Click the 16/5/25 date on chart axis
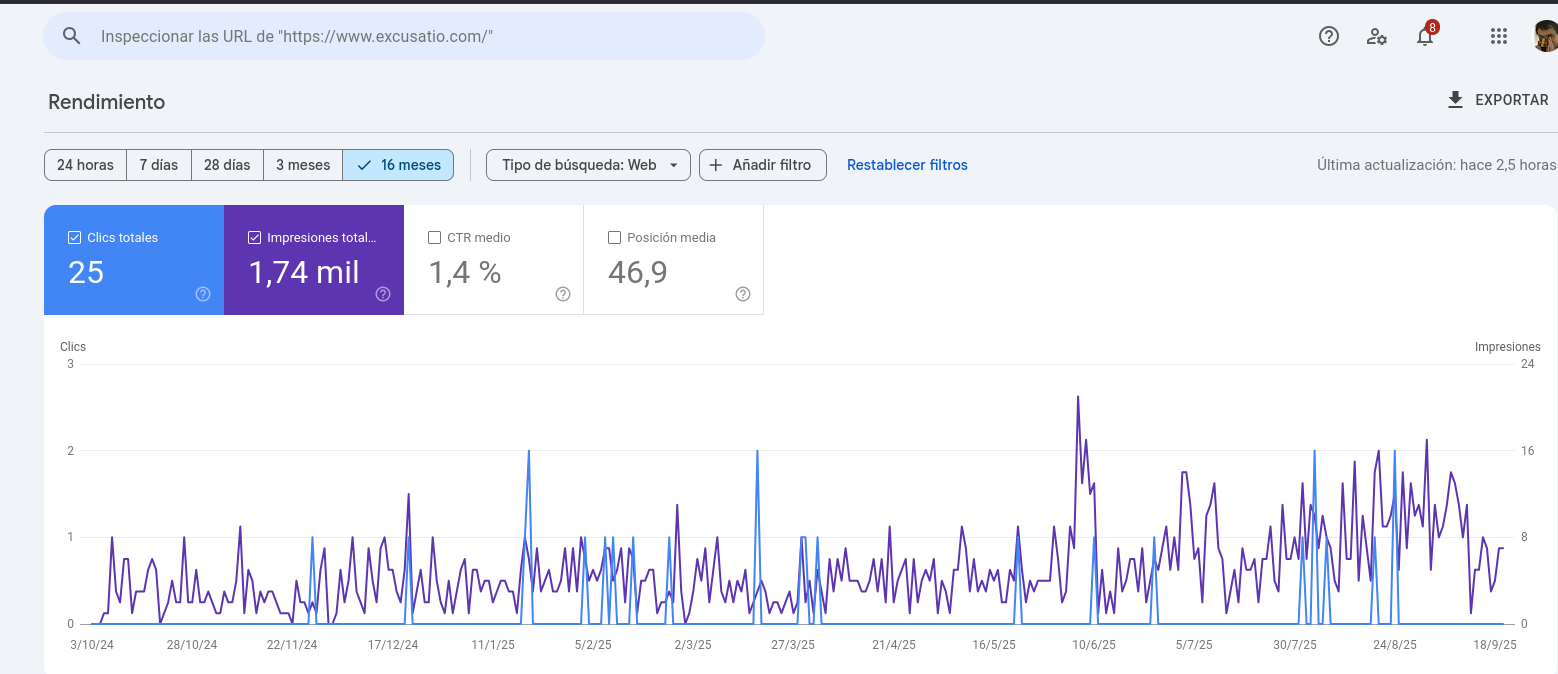This screenshot has height=674, width=1558. (994, 645)
